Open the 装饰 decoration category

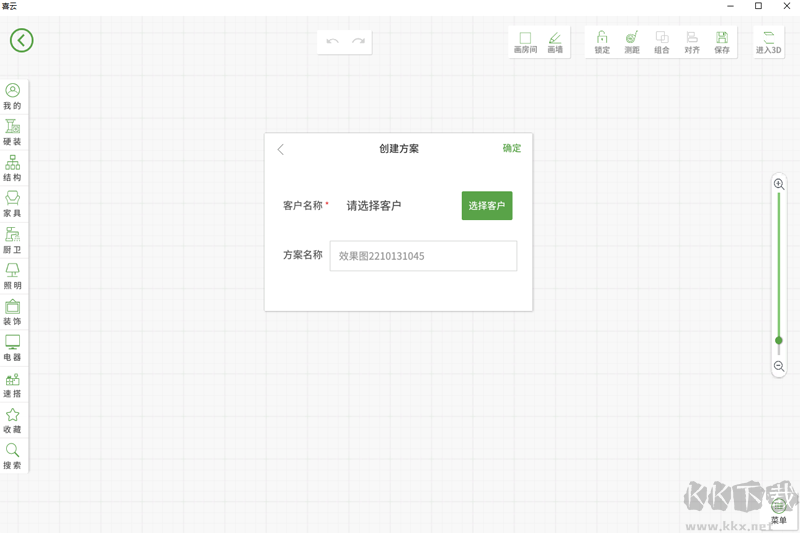coord(13,312)
